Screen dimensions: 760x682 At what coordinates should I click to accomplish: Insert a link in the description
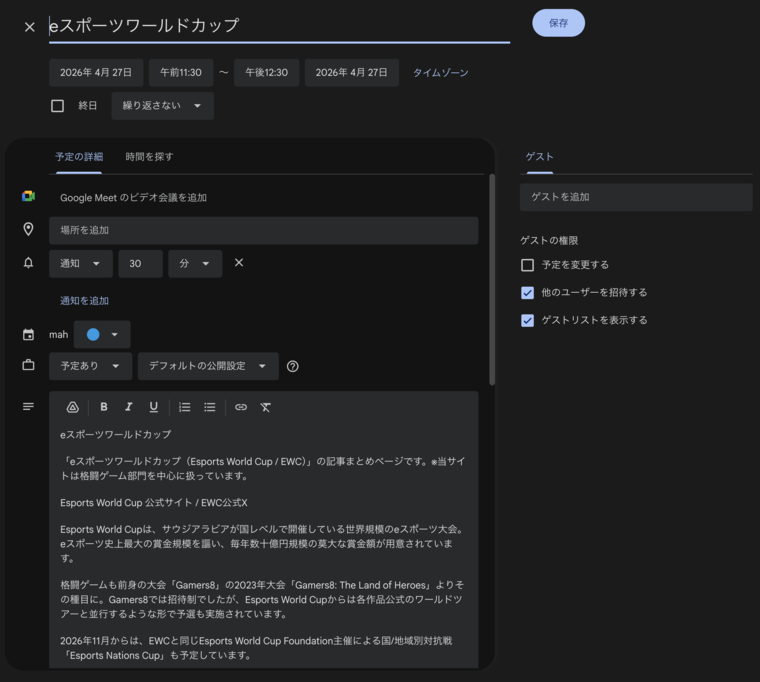pos(241,407)
